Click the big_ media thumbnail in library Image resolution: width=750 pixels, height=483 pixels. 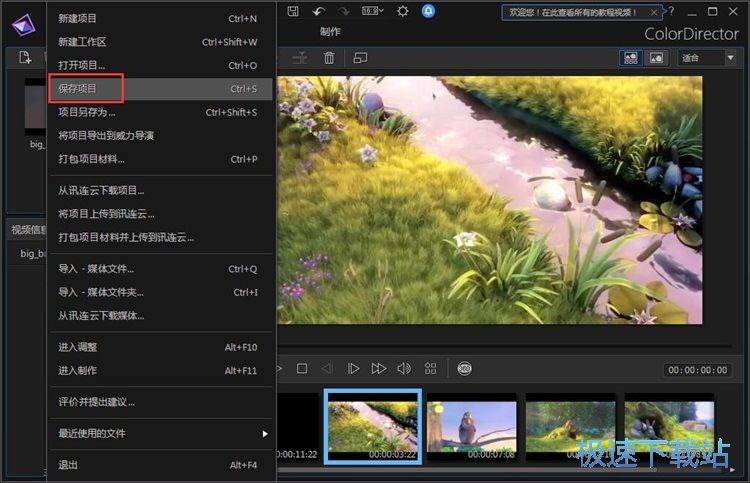(x=35, y=107)
